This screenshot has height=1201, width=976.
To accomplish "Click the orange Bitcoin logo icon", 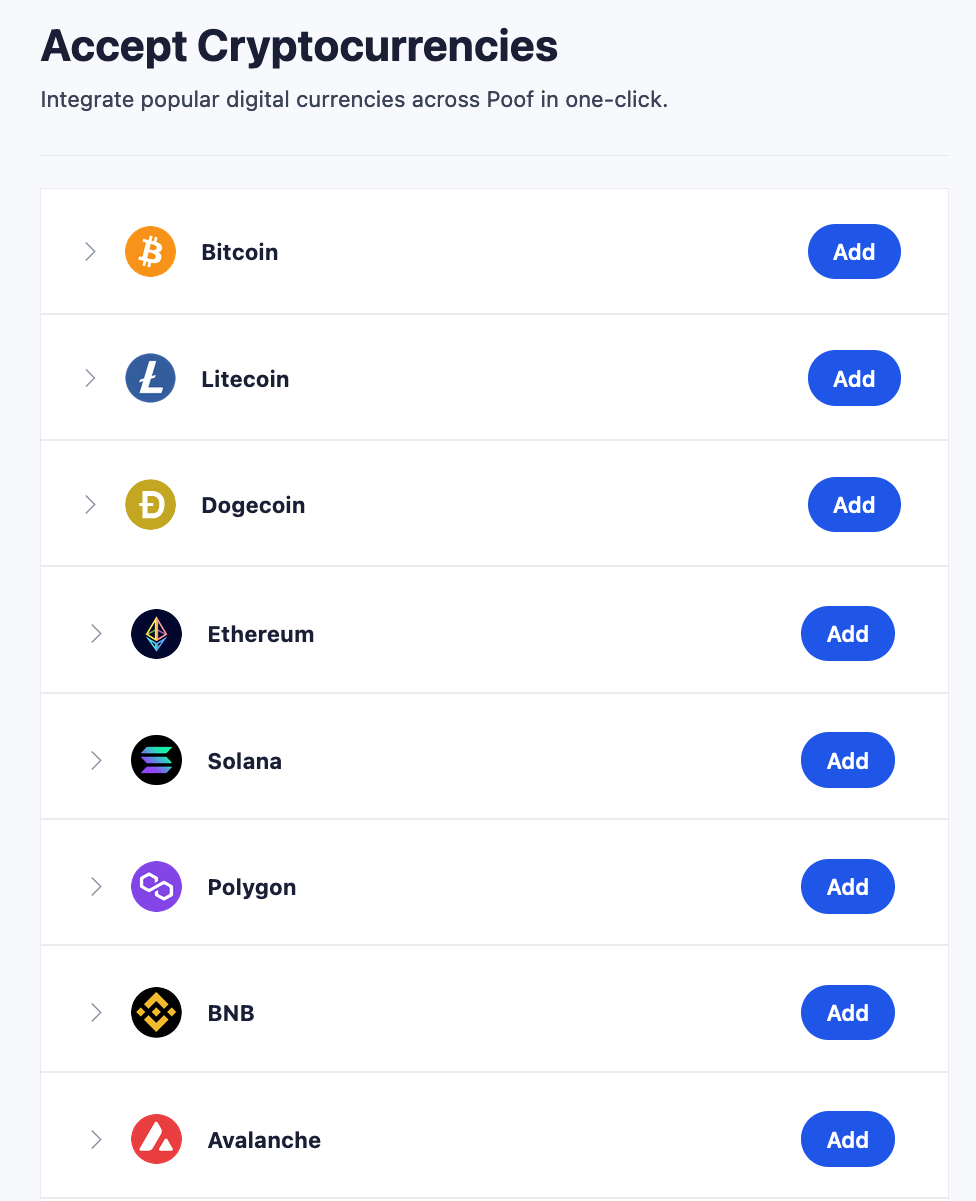I will (x=150, y=252).
